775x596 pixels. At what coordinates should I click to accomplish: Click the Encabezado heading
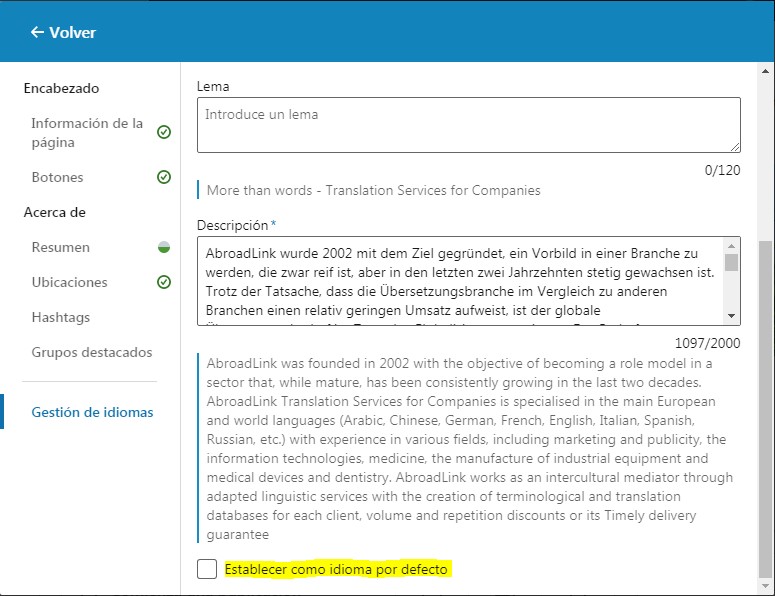pos(61,88)
